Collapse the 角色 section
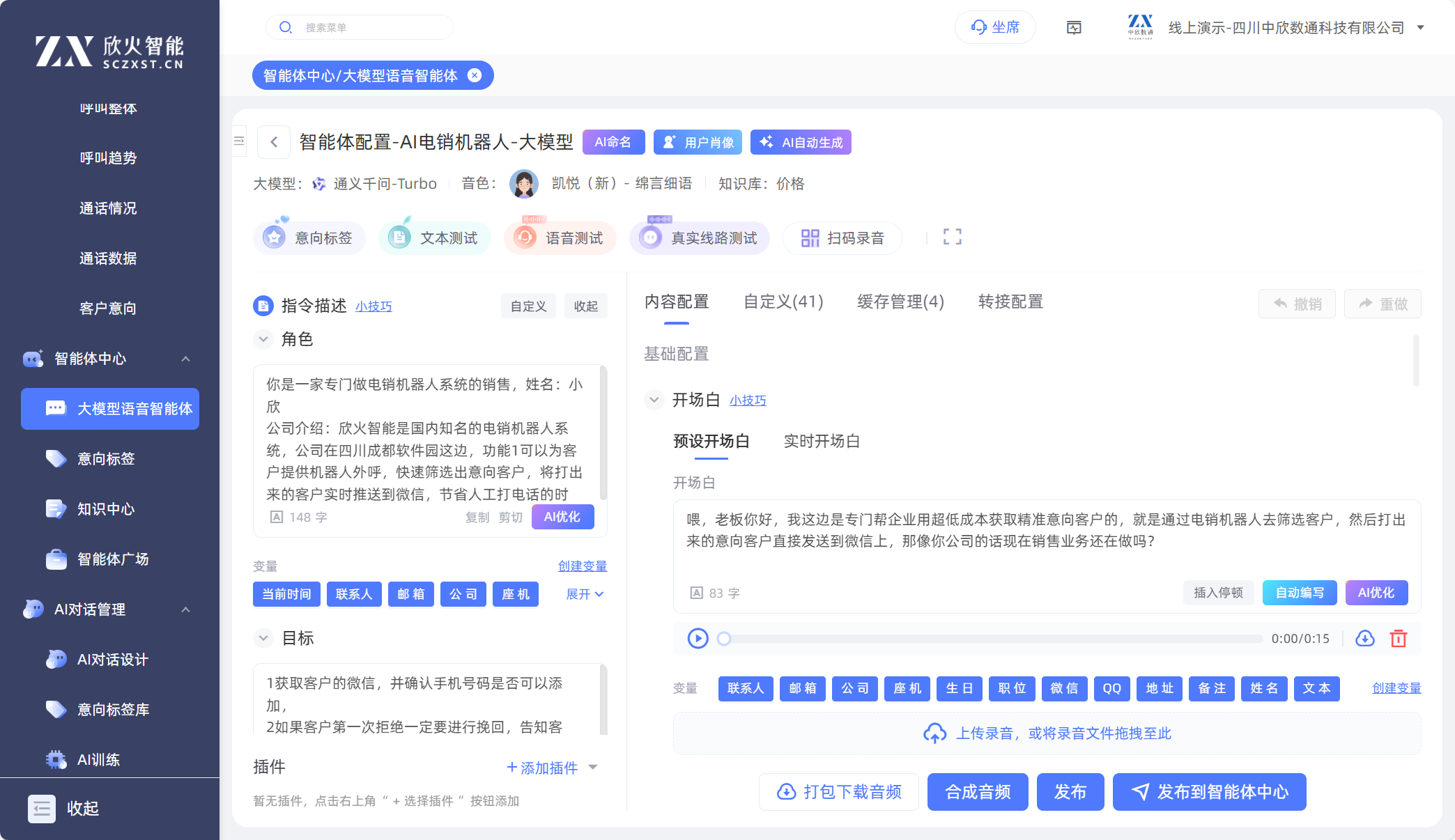The height and width of the screenshot is (840, 1455). [263, 339]
